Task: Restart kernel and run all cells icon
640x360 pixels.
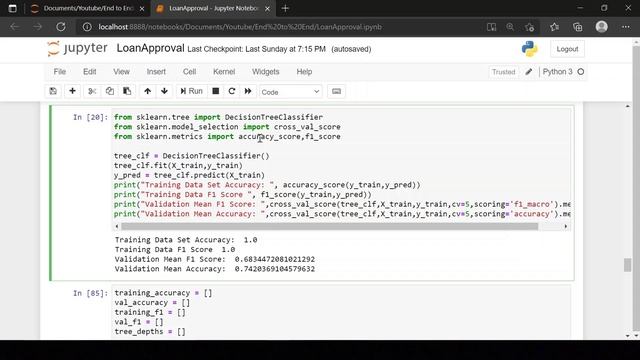Action: [248, 91]
